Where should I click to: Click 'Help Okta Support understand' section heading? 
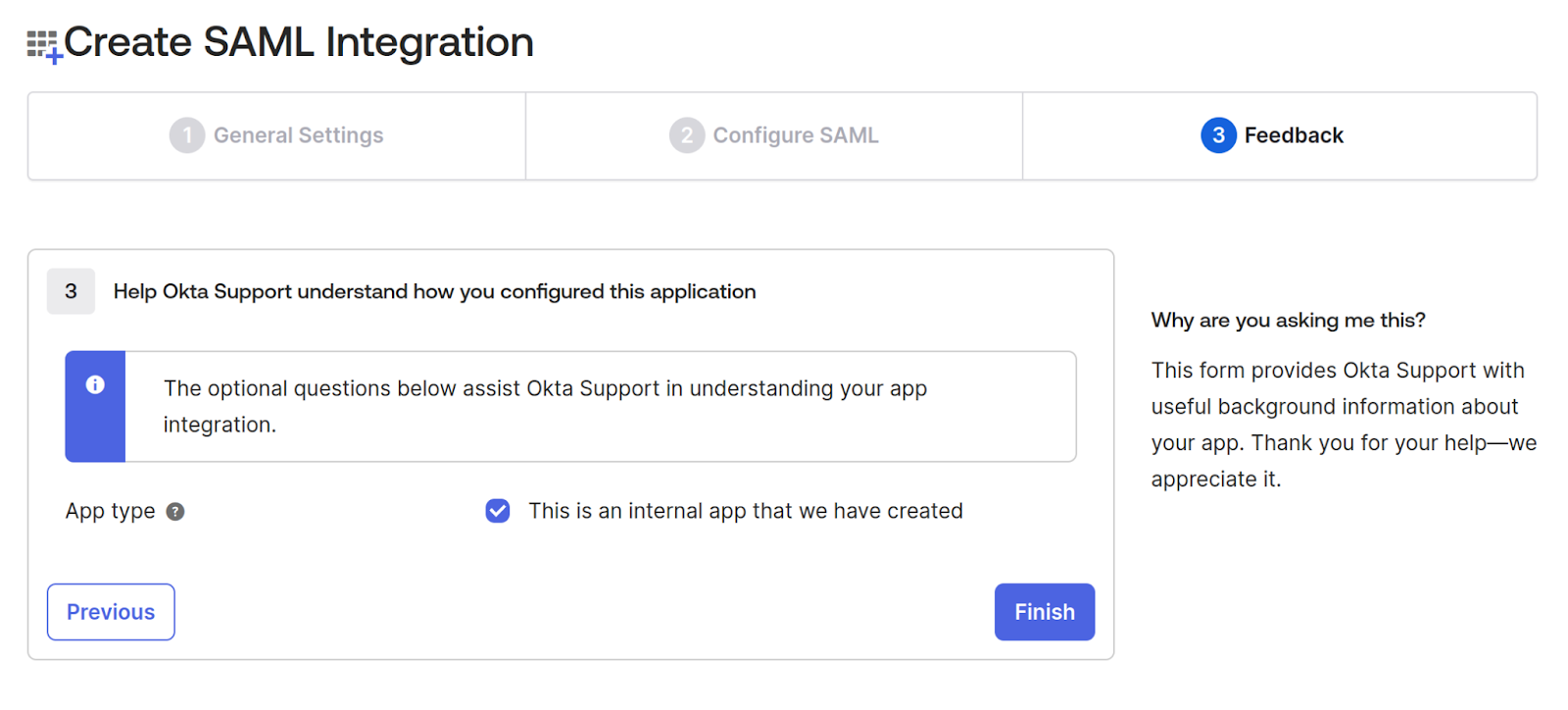click(434, 291)
